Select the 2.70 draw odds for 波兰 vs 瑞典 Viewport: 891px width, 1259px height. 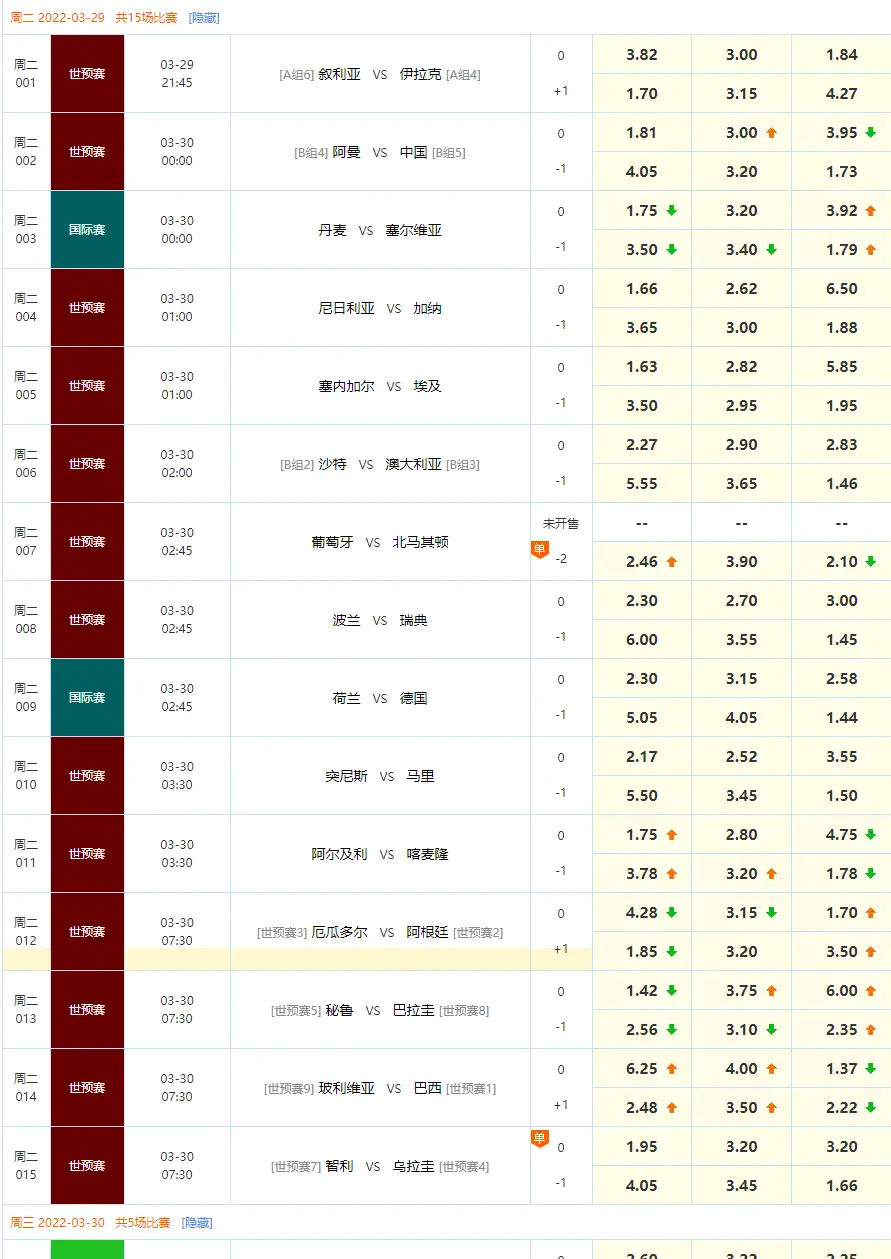[741, 601]
